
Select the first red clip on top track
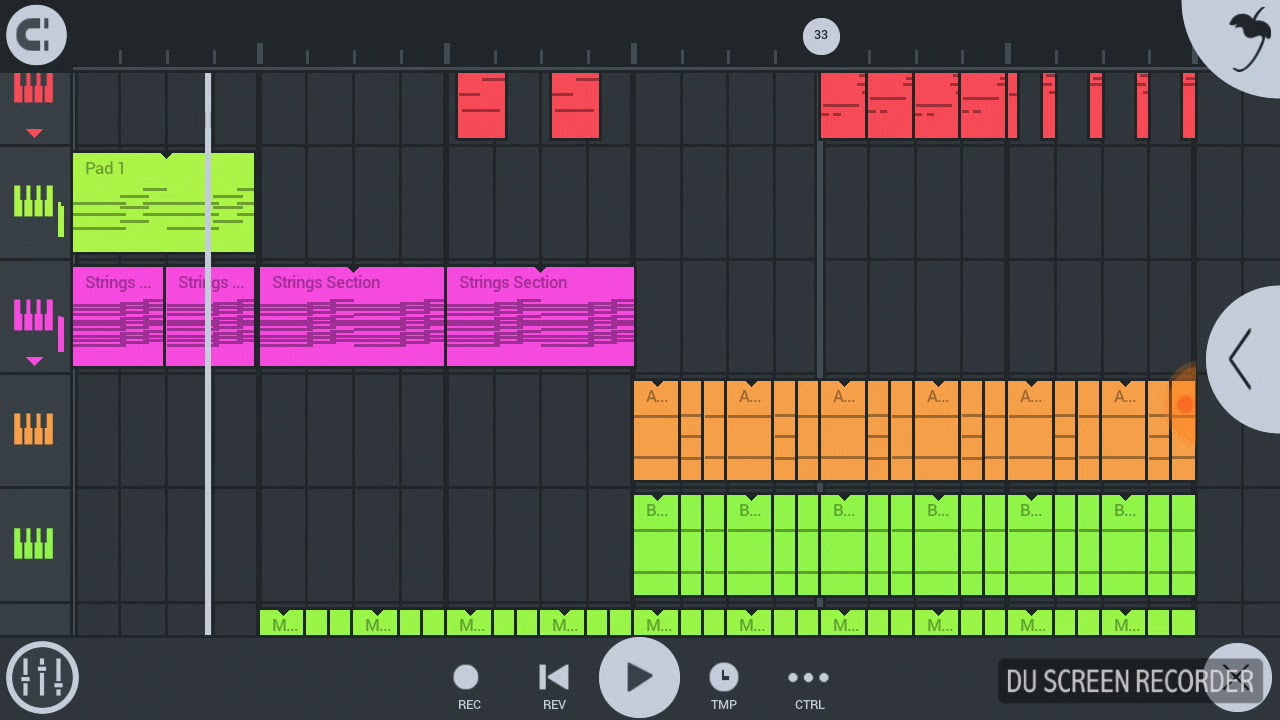pos(481,105)
